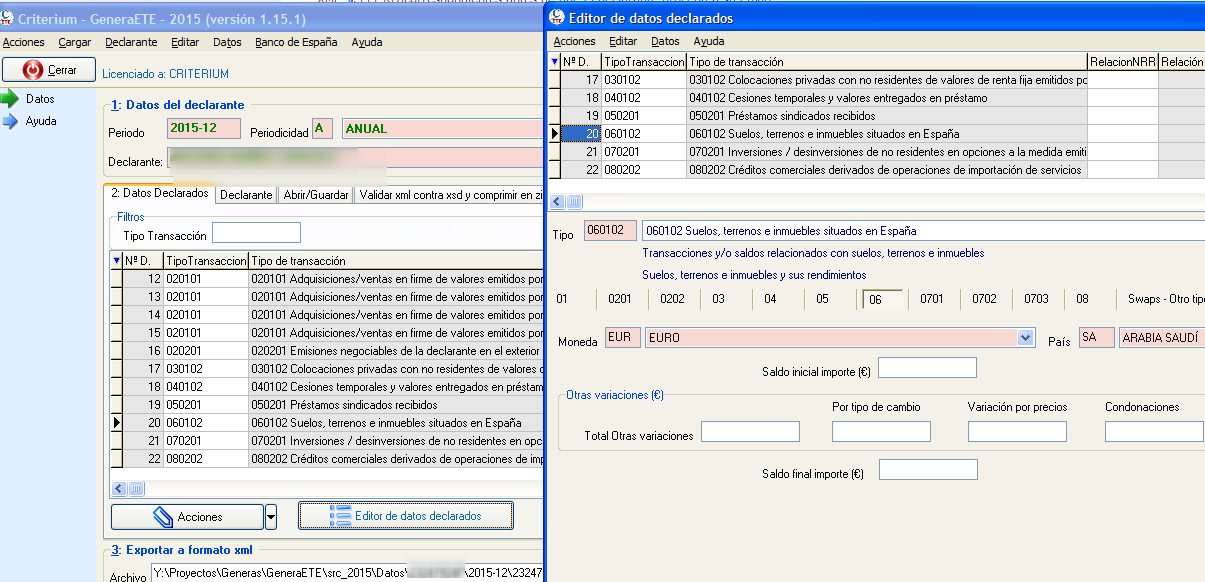Image resolution: width=1205 pixels, height=582 pixels.
Task: Open the Banco de España menu
Action: (296, 42)
